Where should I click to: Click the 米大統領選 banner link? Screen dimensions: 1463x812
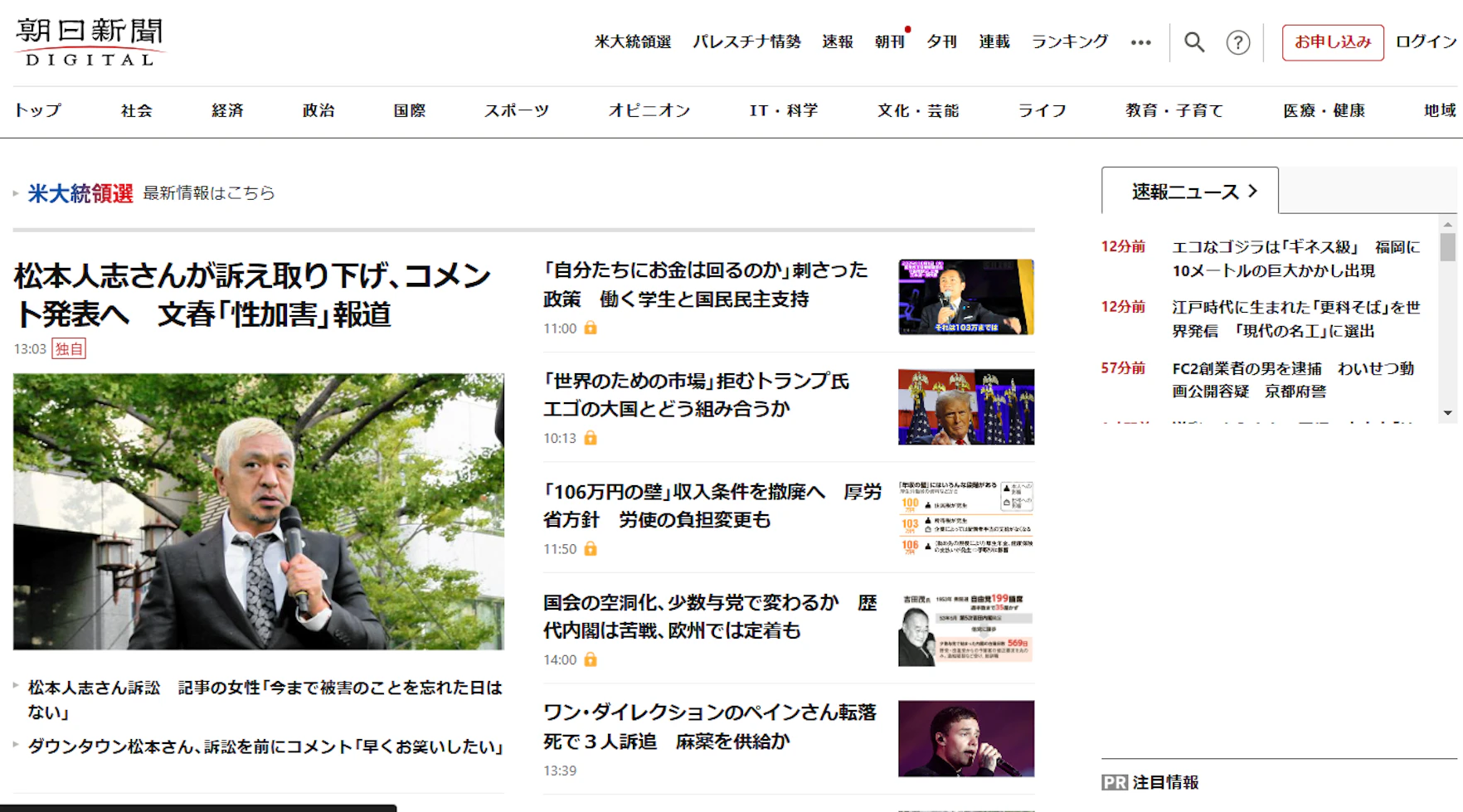pyautogui.click(x=80, y=193)
